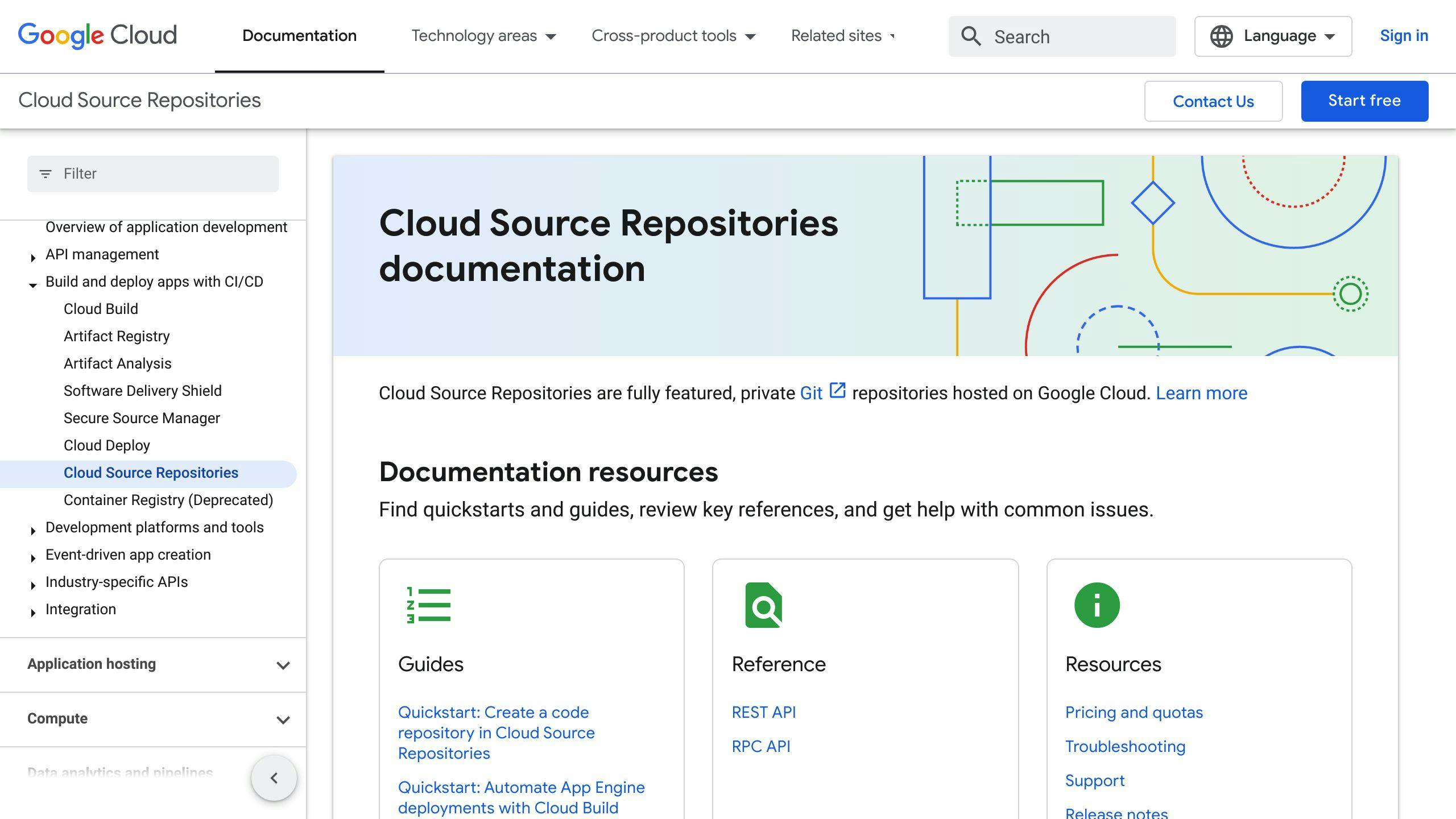
Task: Open Software Delivery Shield in sidebar
Action: pyautogui.click(x=142, y=391)
